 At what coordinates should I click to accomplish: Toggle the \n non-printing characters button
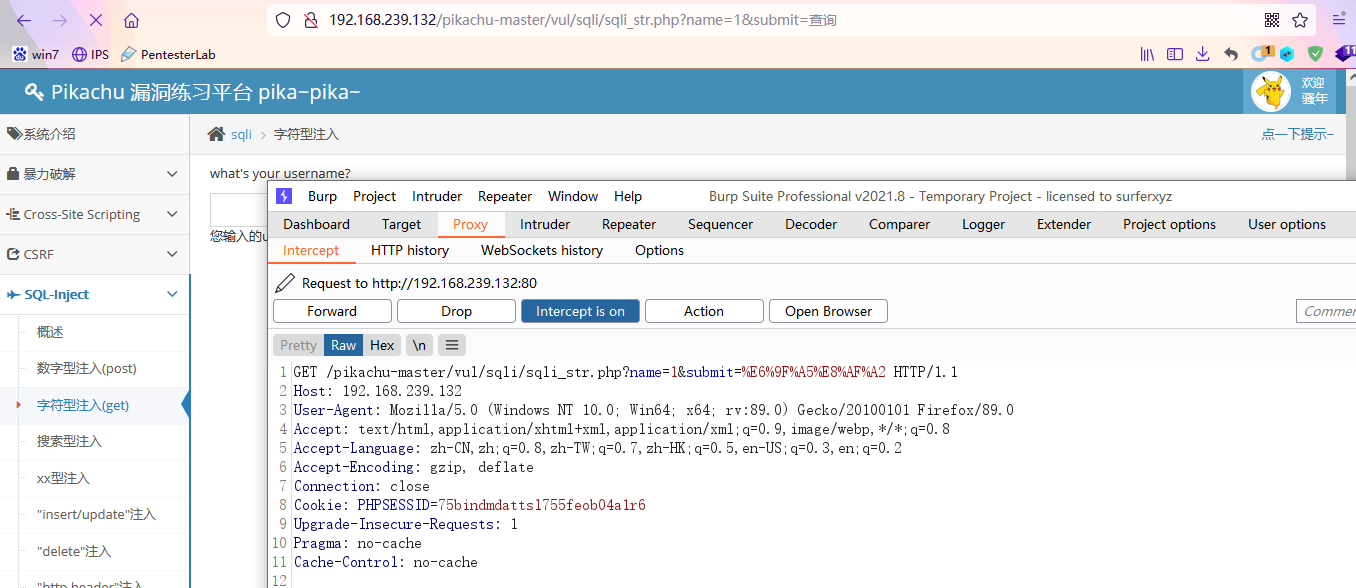point(419,345)
